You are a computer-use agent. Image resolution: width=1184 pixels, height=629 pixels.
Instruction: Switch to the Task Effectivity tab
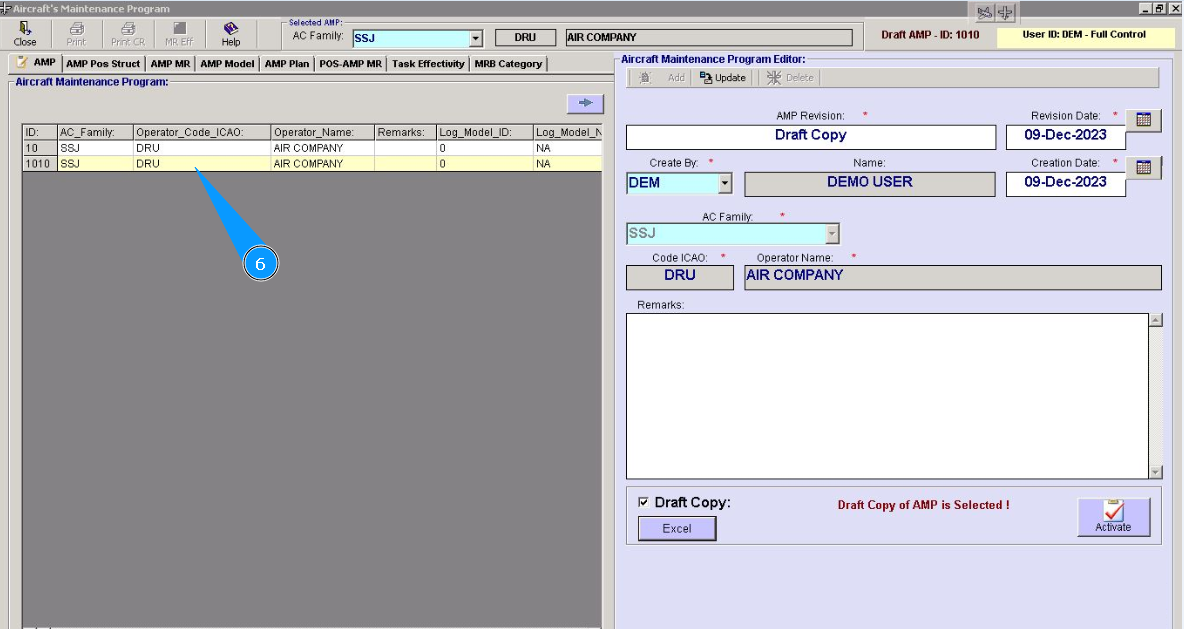coord(428,63)
